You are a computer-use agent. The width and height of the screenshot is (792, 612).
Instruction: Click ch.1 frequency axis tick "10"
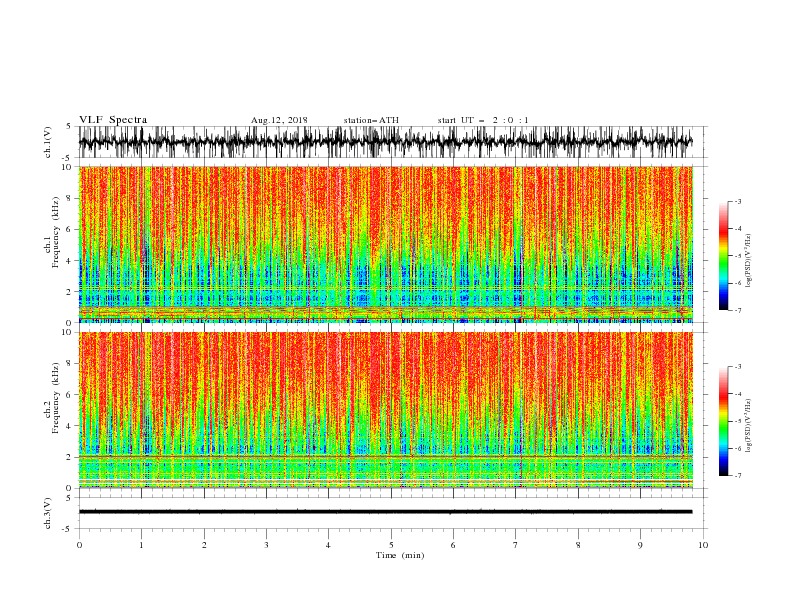(68, 167)
